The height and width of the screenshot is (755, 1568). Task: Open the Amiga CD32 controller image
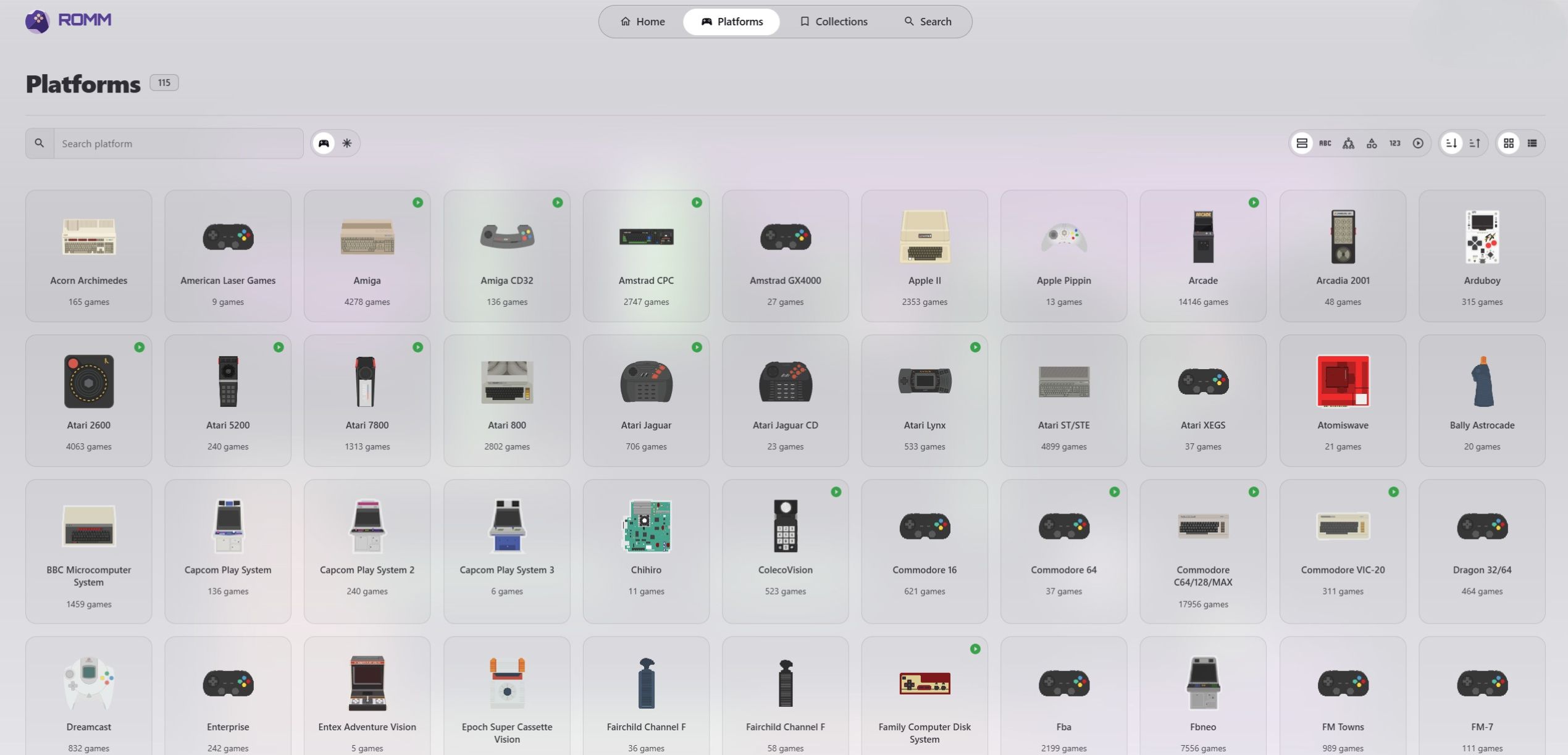pyautogui.click(x=507, y=236)
